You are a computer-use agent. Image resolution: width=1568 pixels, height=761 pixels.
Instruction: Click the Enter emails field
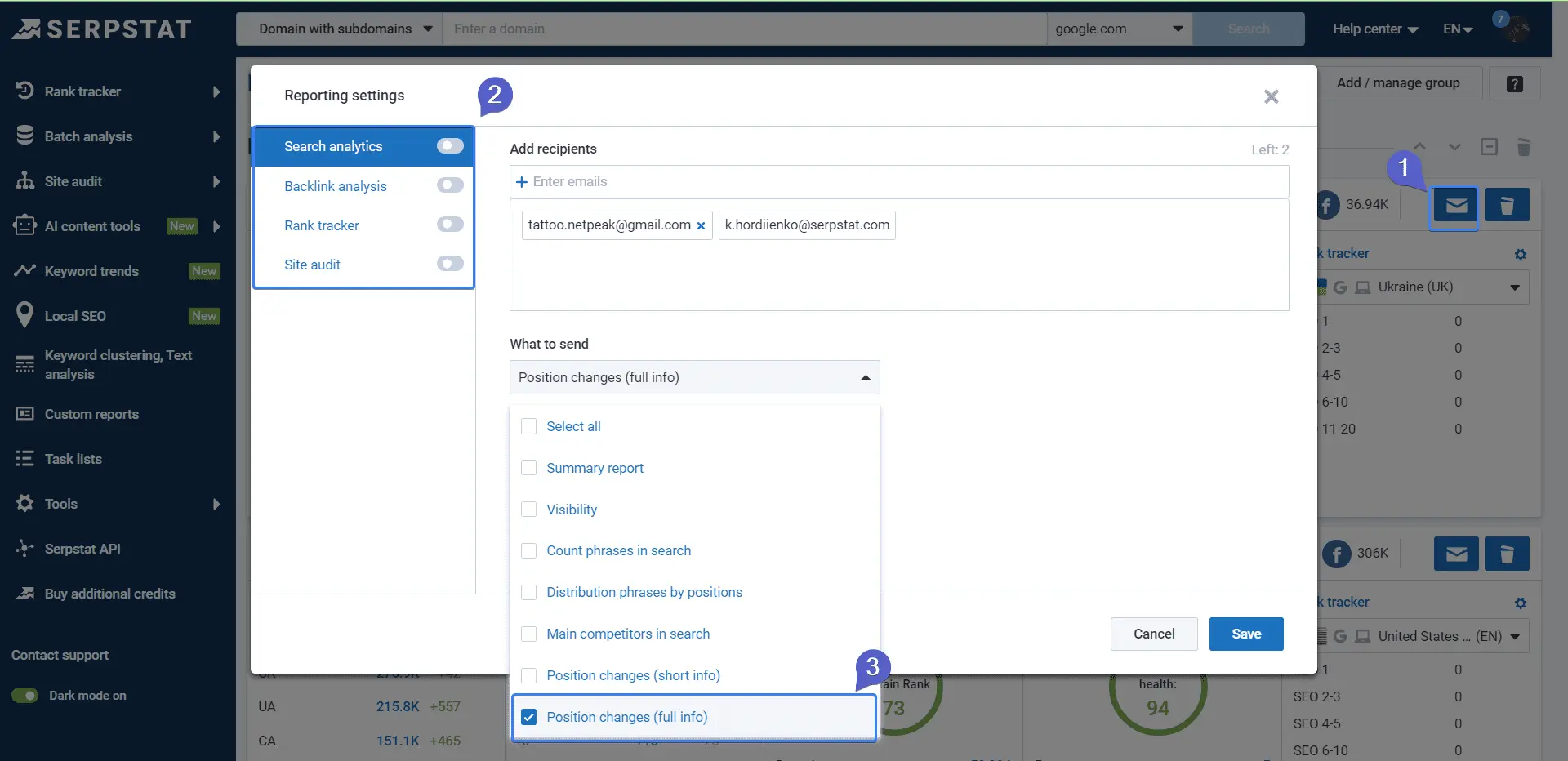click(x=899, y=181)
